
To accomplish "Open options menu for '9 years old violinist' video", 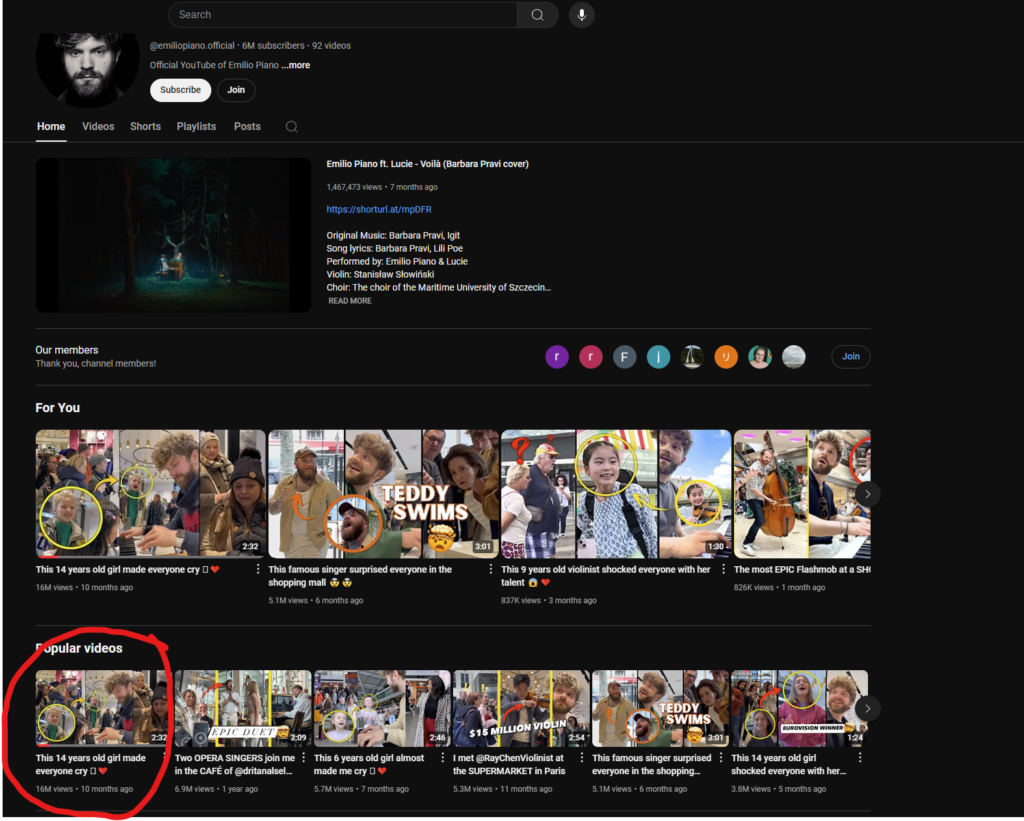I will coord(723,570).
